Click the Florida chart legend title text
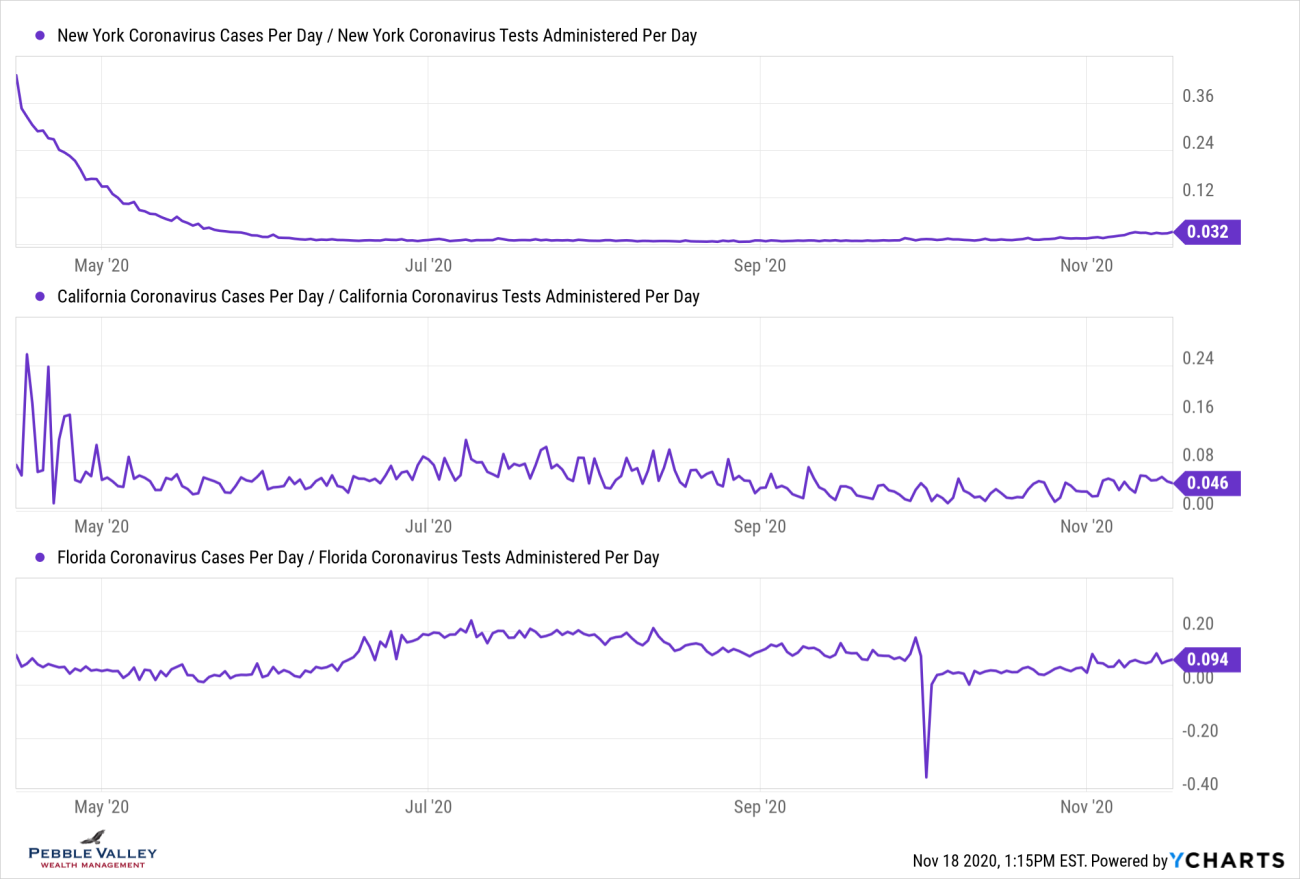 (358, 557)
